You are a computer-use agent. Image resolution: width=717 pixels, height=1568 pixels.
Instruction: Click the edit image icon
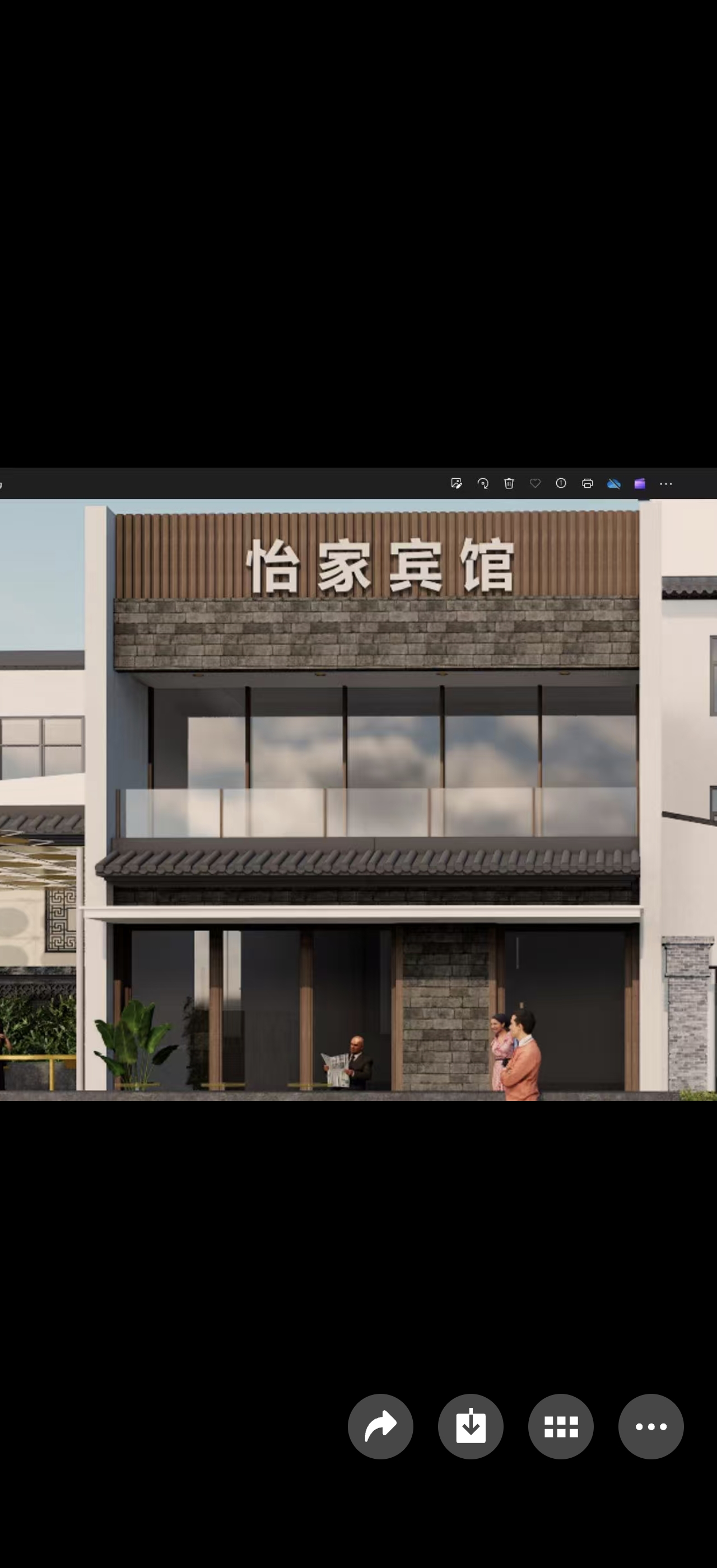click(x=456, y=483)
